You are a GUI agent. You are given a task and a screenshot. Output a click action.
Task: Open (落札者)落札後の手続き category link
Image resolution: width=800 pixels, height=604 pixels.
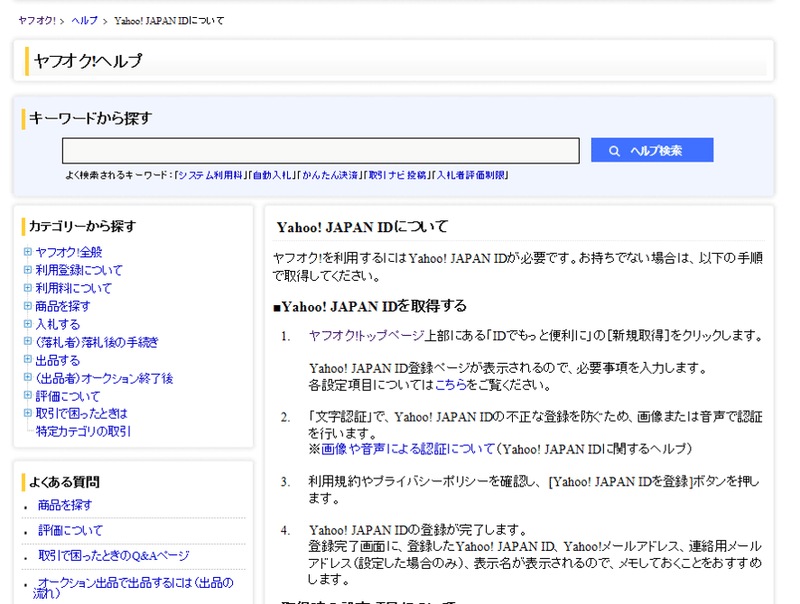coord(97,342)
